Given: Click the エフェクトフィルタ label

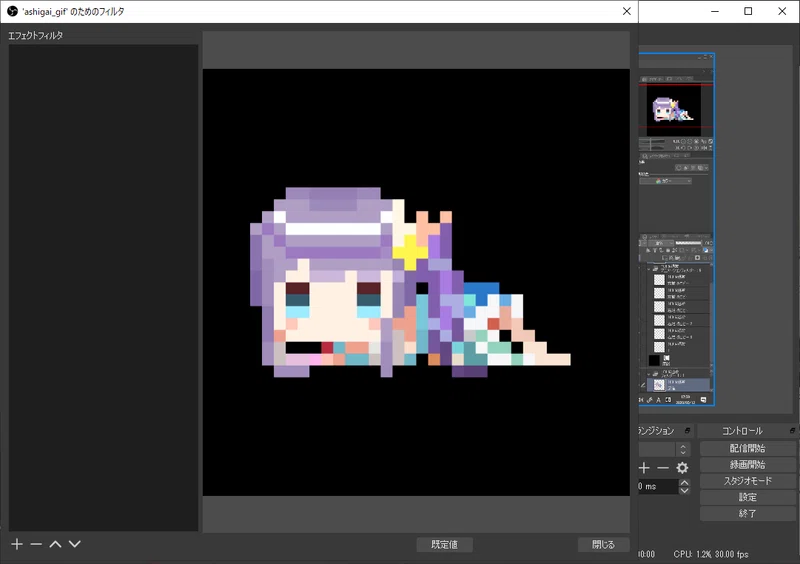Looking at the screenshot, I should pos(35,36).
